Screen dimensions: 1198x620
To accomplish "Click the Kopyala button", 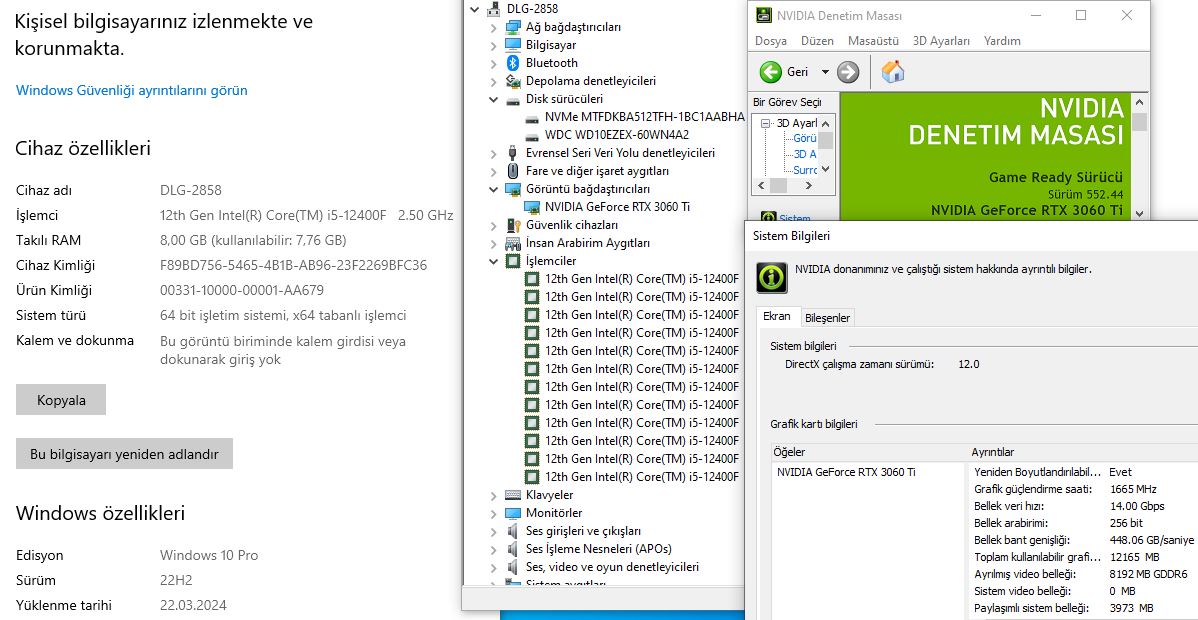I will (x=61, y=400).
